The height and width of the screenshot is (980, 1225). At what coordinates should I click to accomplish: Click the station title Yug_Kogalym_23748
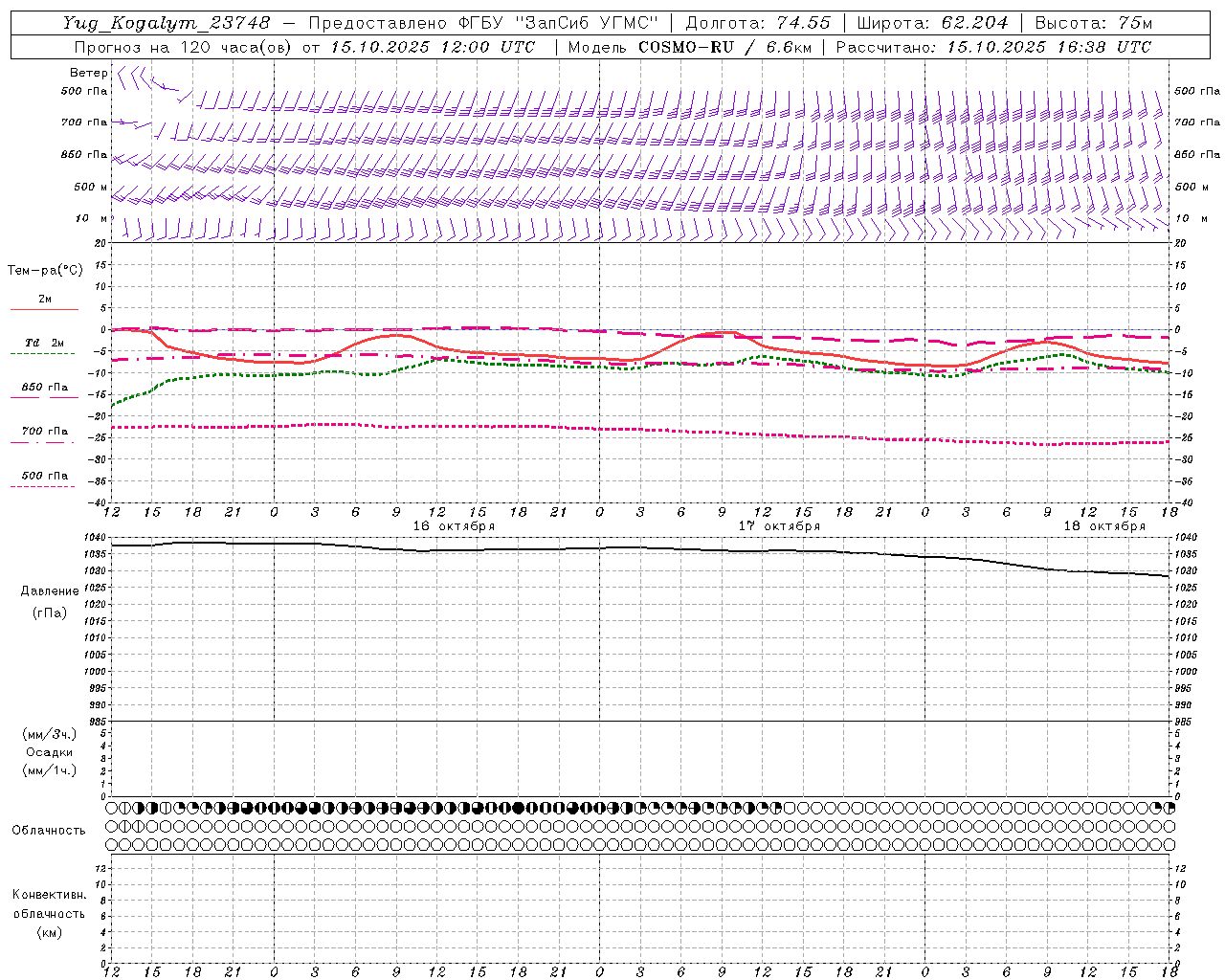point(167,23)
